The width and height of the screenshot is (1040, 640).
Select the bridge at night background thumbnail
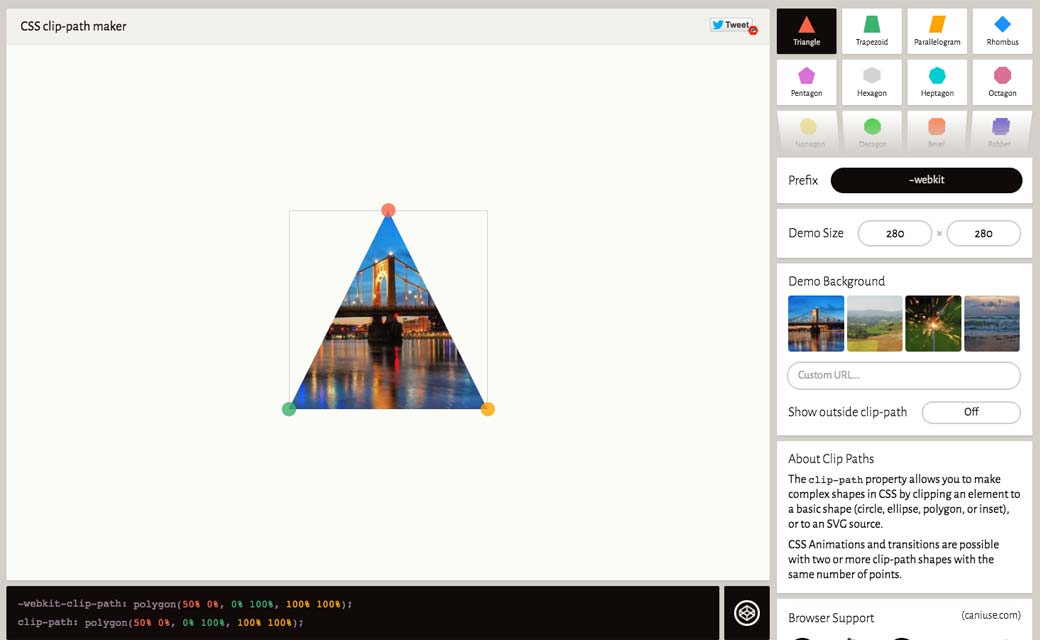[x=816, y=323]
